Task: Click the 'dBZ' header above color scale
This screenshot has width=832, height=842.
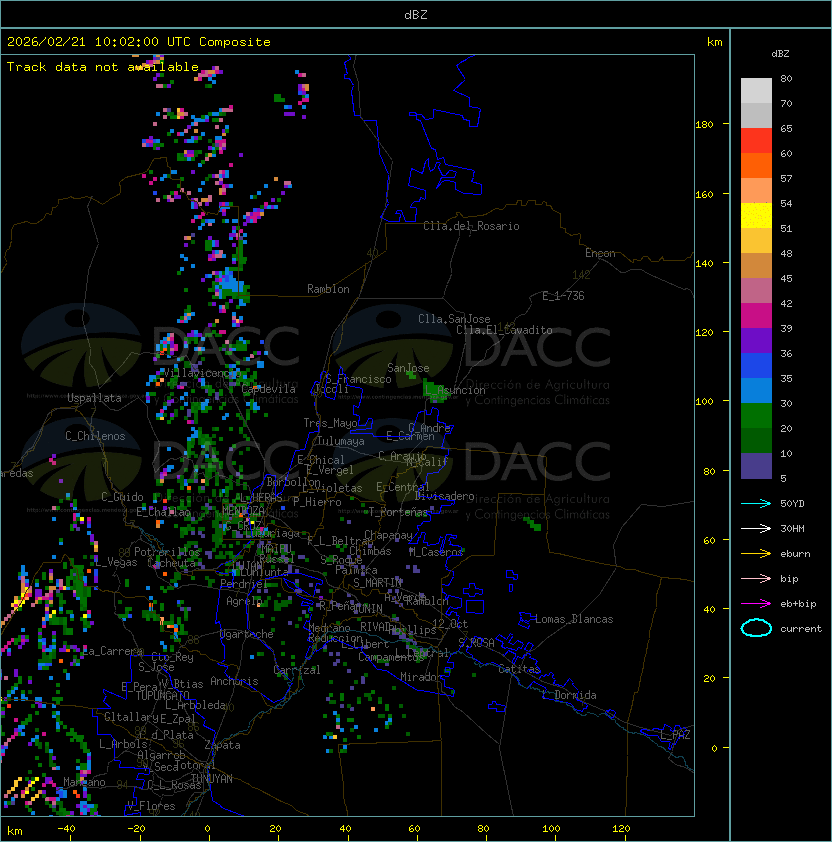Action: pos(780,54)
